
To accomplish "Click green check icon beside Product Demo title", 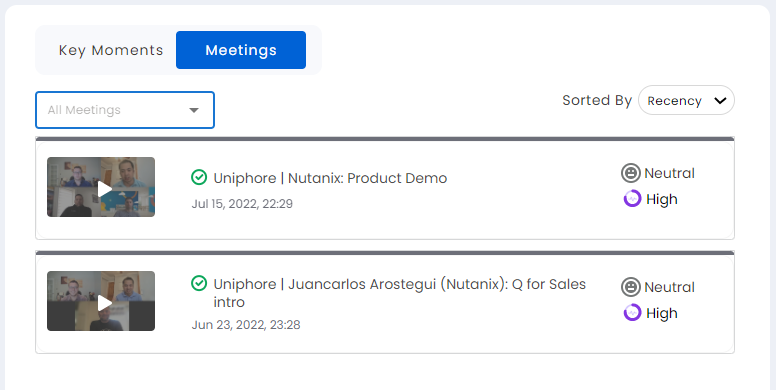I will (199, 177).
